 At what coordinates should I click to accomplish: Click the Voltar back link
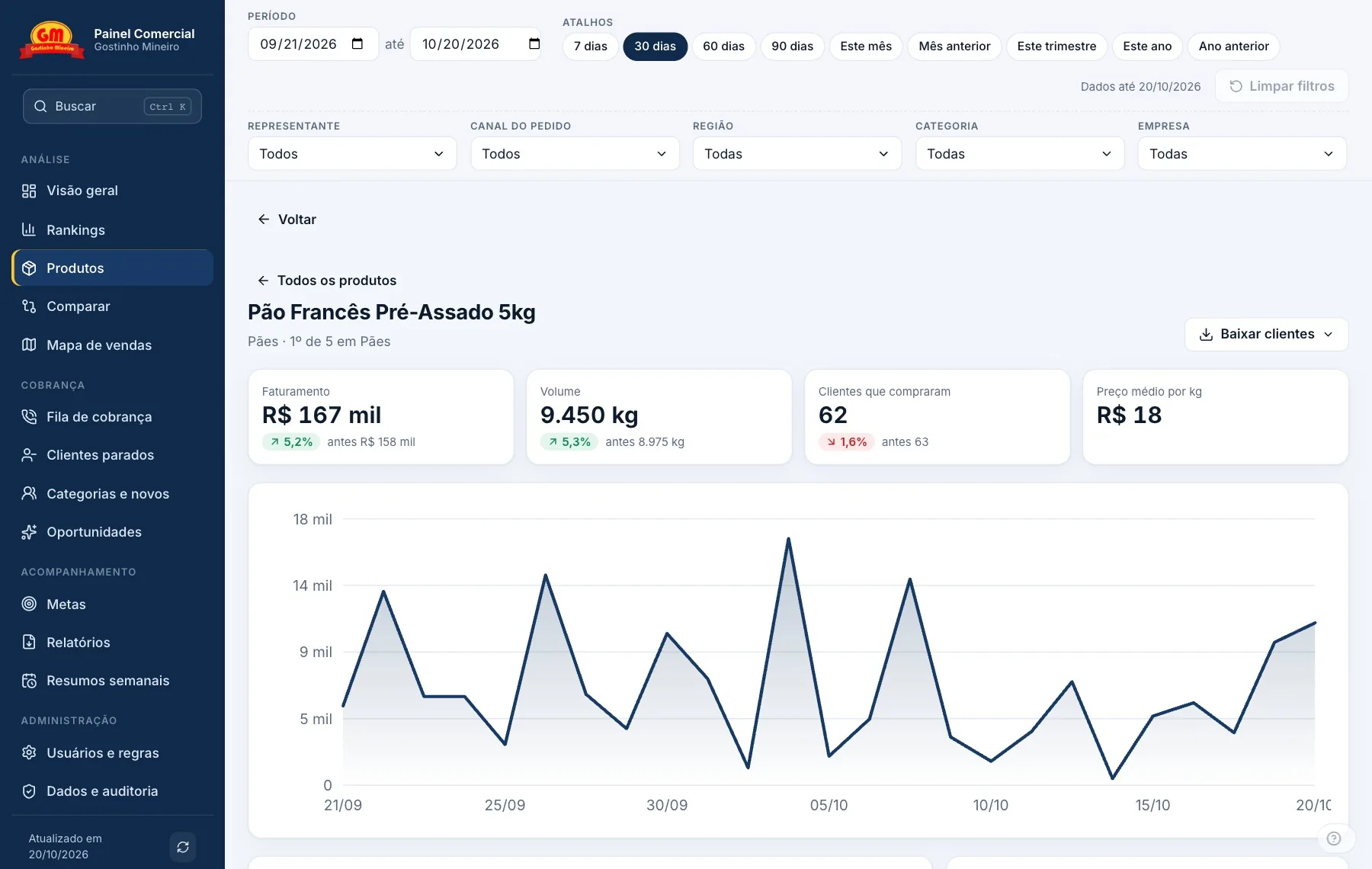point(287,220)
